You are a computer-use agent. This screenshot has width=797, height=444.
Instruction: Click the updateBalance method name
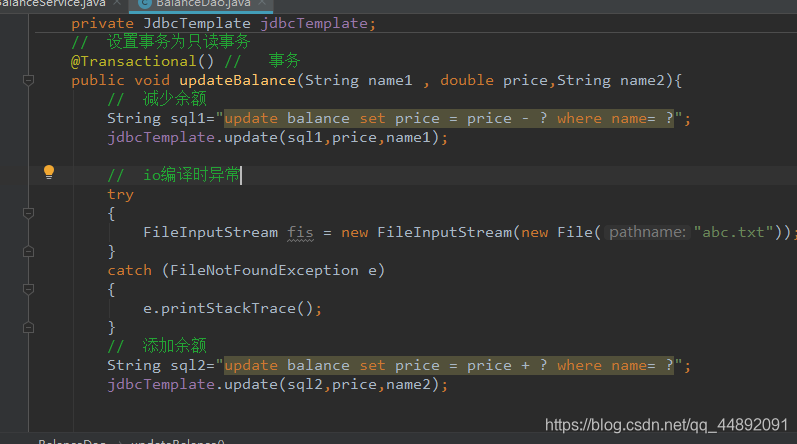[x=237, y=80]
